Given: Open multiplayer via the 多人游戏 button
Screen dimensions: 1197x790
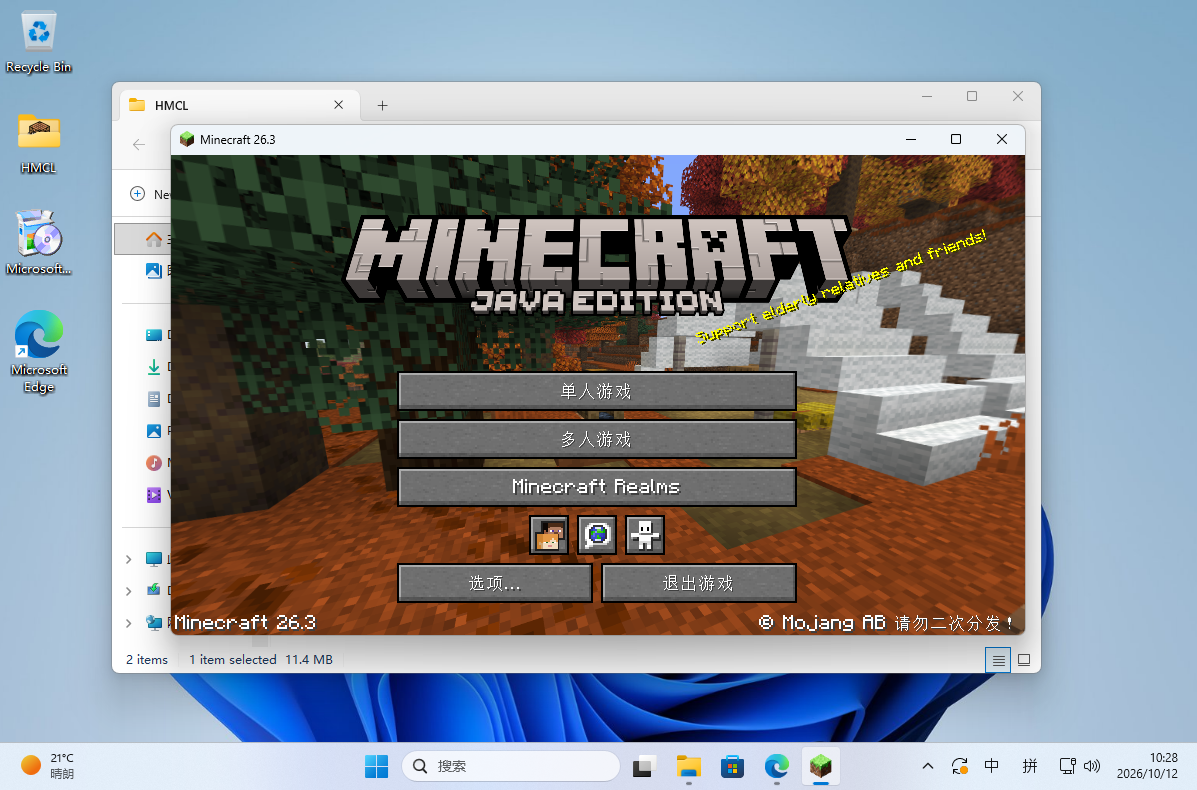Looking at the screenshot, I should click(597, 440).
